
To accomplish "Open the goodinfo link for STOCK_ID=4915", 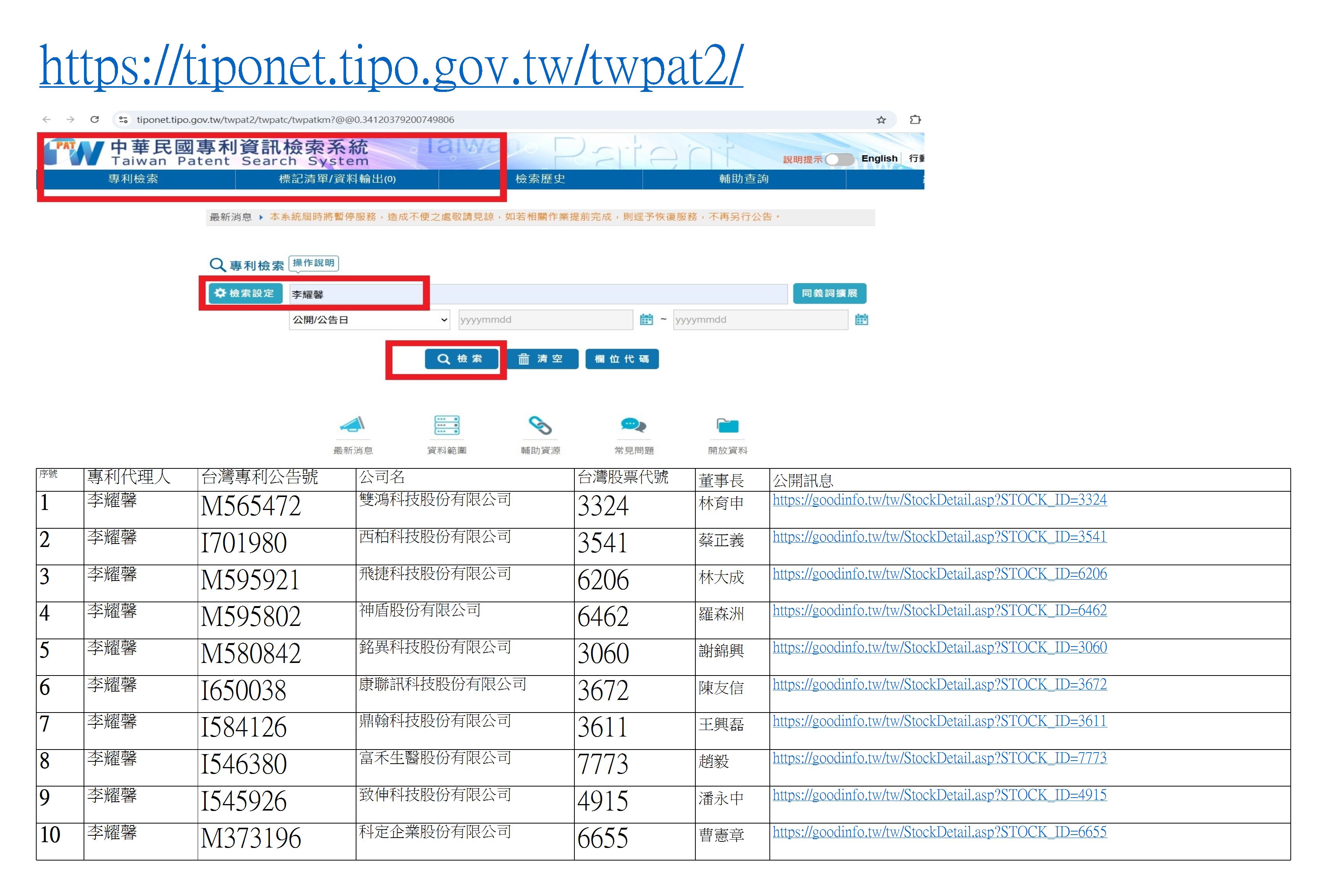I will click(x=939, y=795).
